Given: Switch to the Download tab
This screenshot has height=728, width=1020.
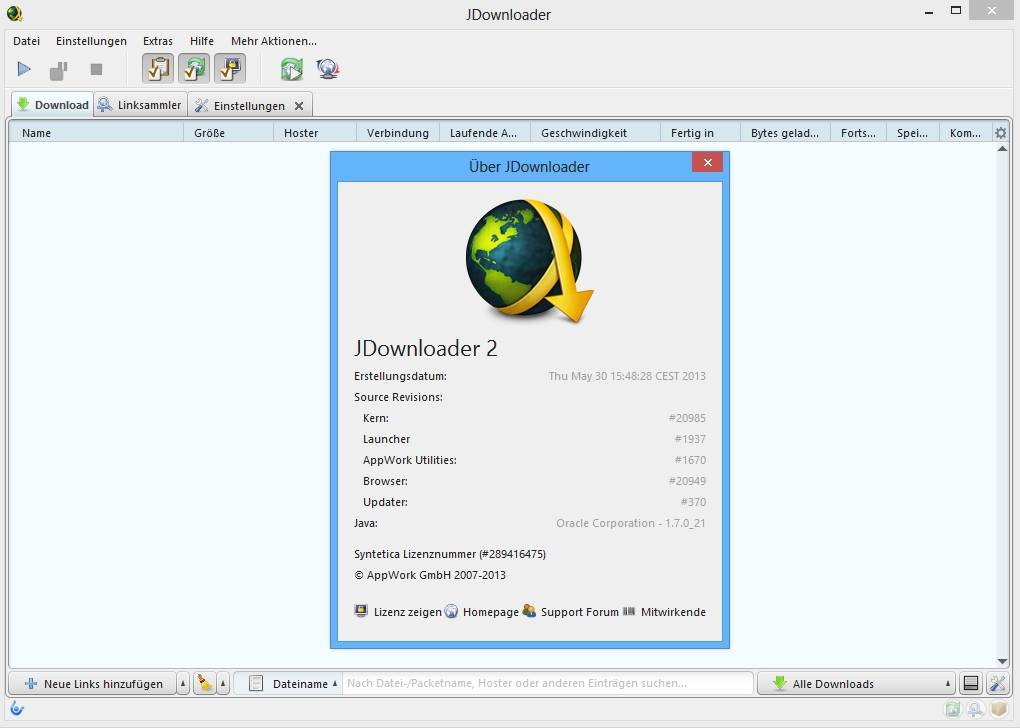Looking at the screenshot, I should [x=52, y=105].
